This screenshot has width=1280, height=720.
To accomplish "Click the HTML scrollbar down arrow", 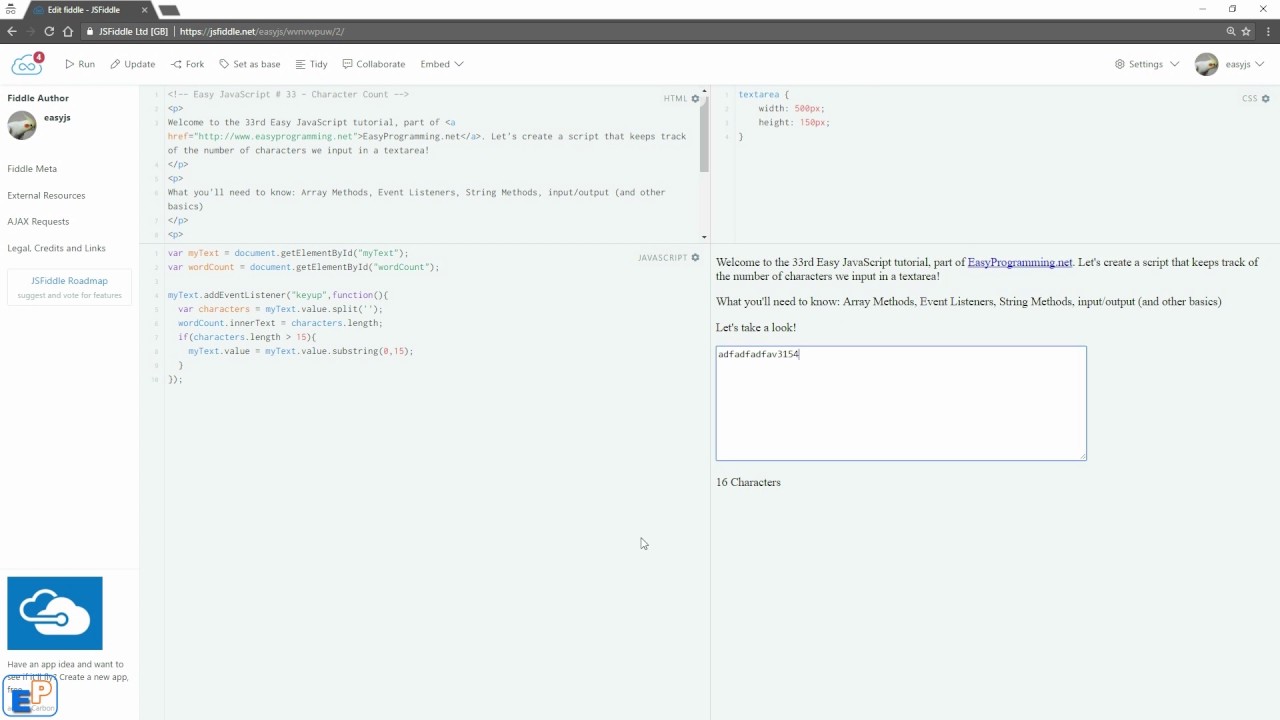I will 704,237.
